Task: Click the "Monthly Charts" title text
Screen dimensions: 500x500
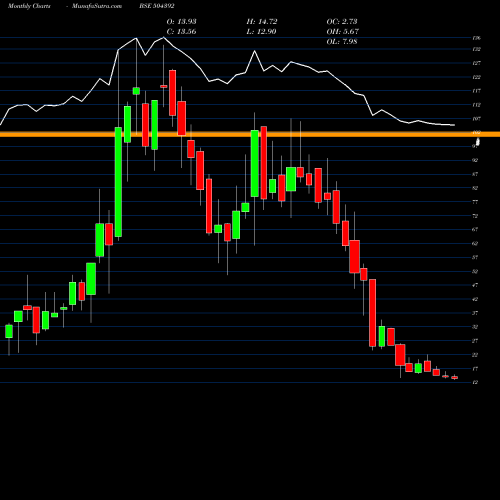Action: [x=29, y=6]
